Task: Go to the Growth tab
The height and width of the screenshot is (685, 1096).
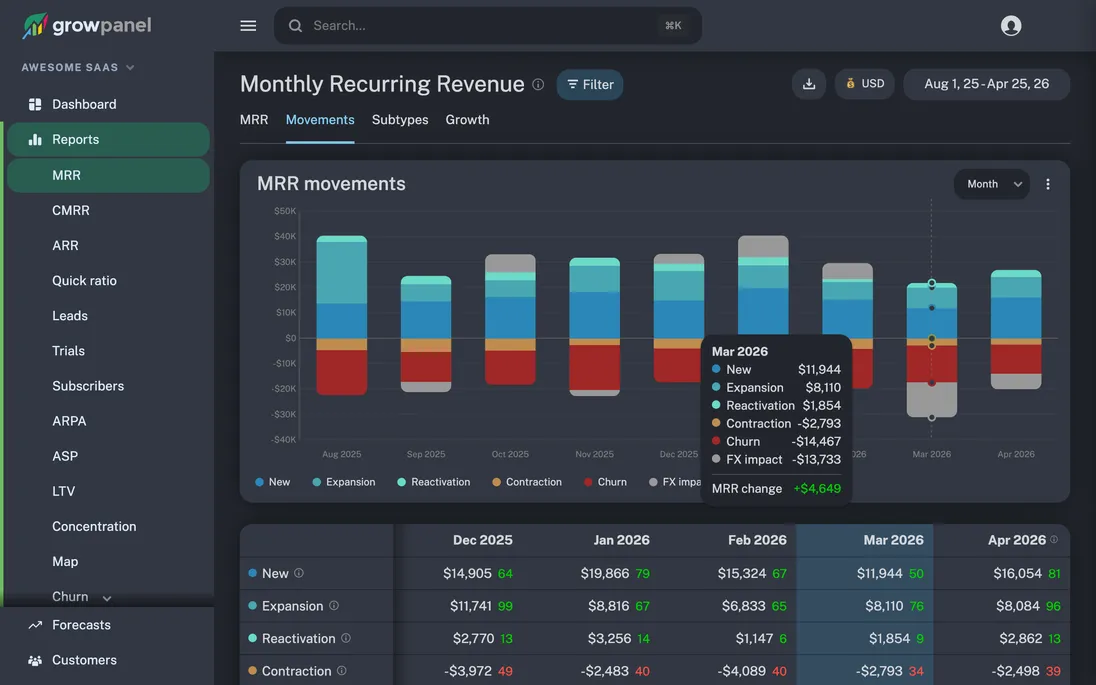Action: click(x=468, y=120)
